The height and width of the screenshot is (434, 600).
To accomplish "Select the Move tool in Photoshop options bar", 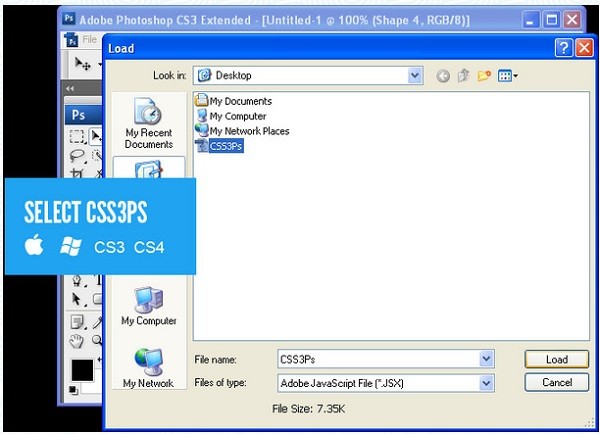I will pos(82,64).
